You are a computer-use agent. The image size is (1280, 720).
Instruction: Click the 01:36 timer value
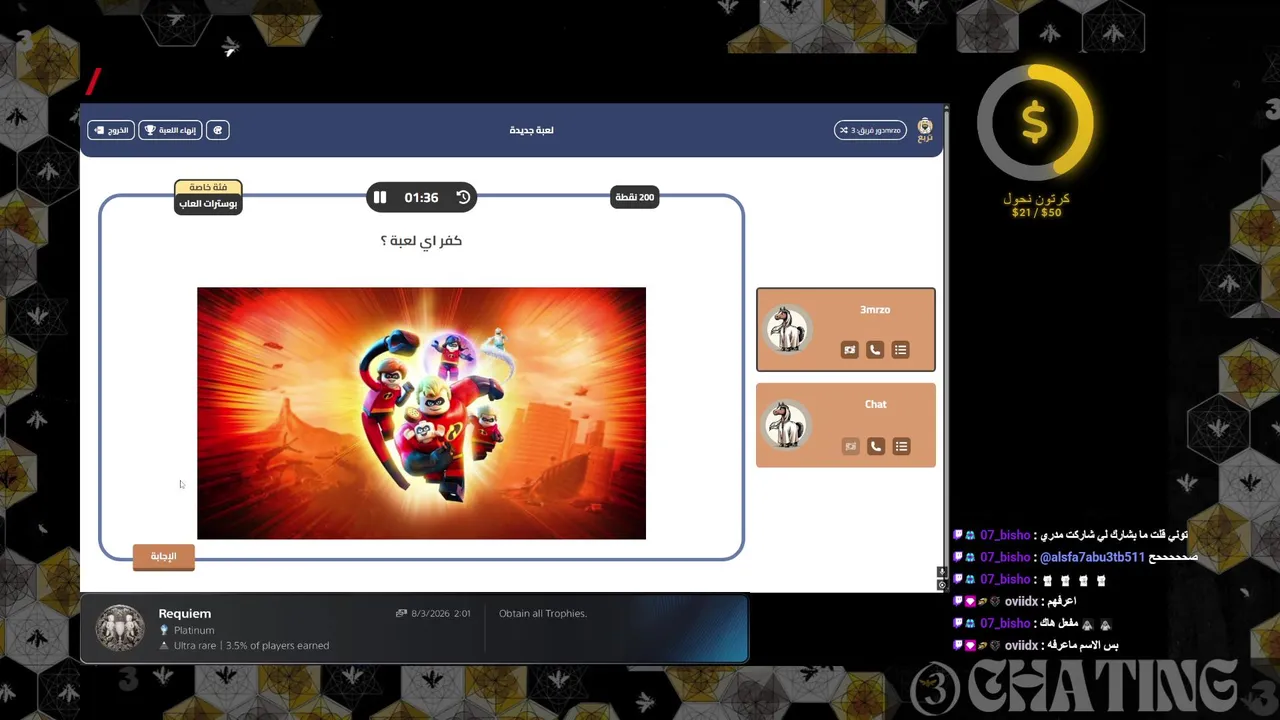tap(421, 198)
